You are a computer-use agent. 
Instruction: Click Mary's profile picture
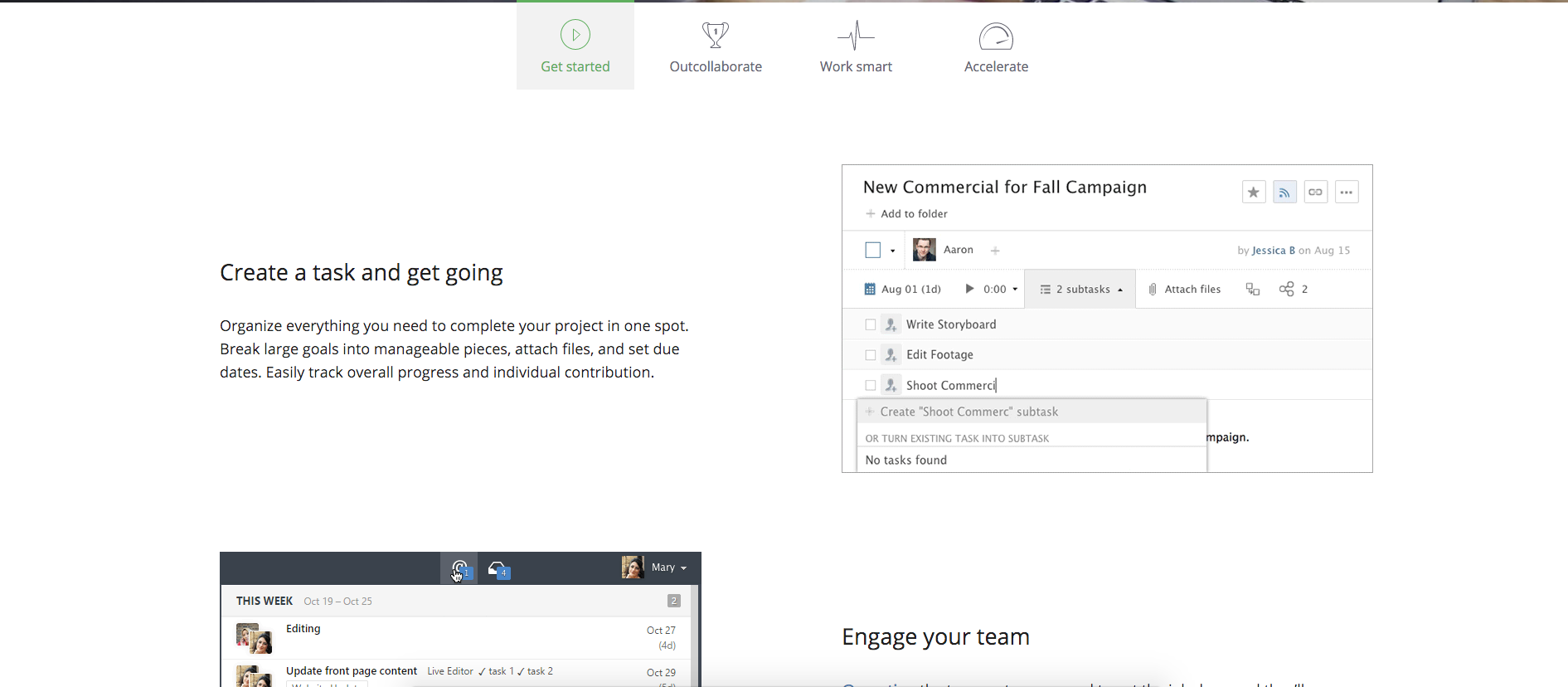[x=633, y=568]
